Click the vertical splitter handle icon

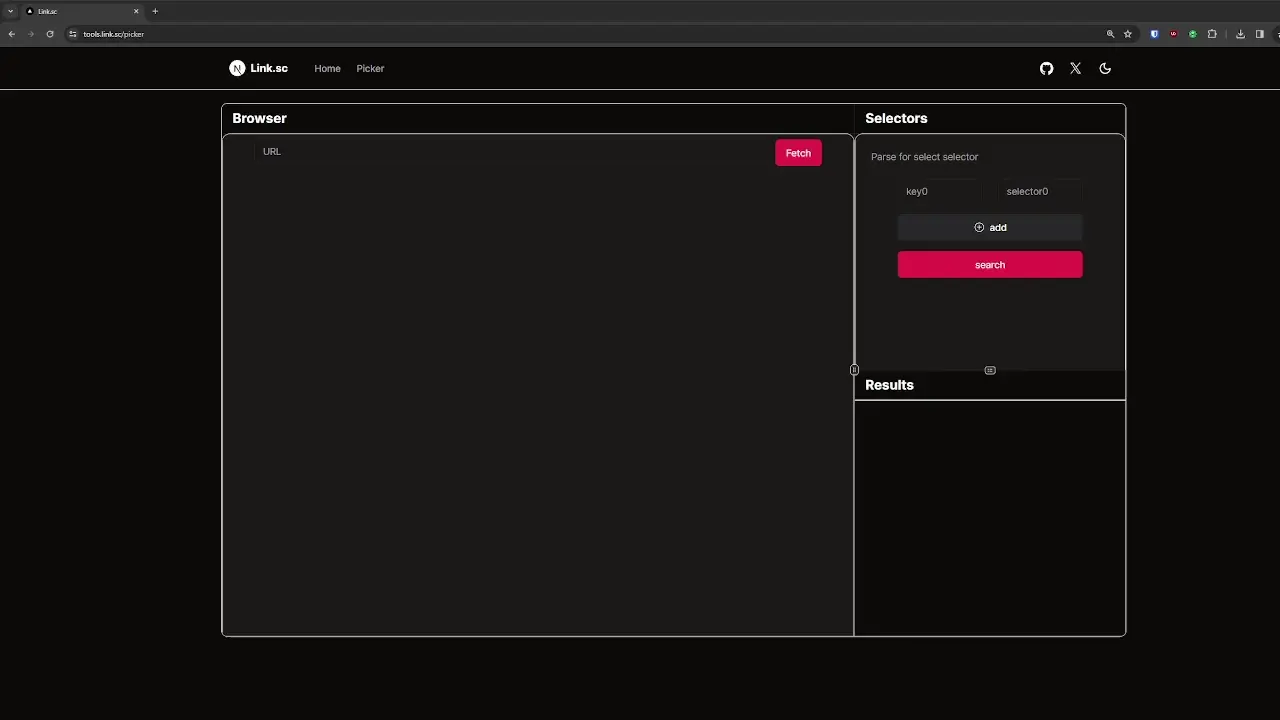pyautogui.click(x=854, y=370)
